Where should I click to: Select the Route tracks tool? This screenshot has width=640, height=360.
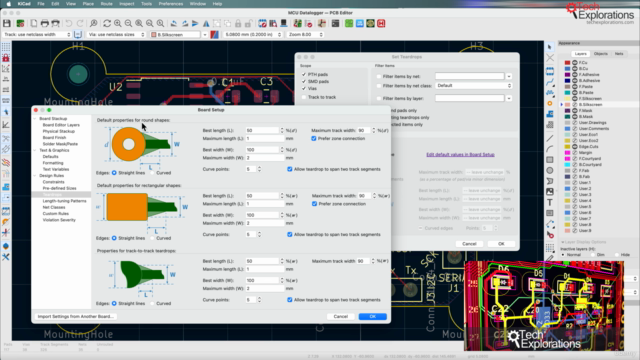coord(550,83)
